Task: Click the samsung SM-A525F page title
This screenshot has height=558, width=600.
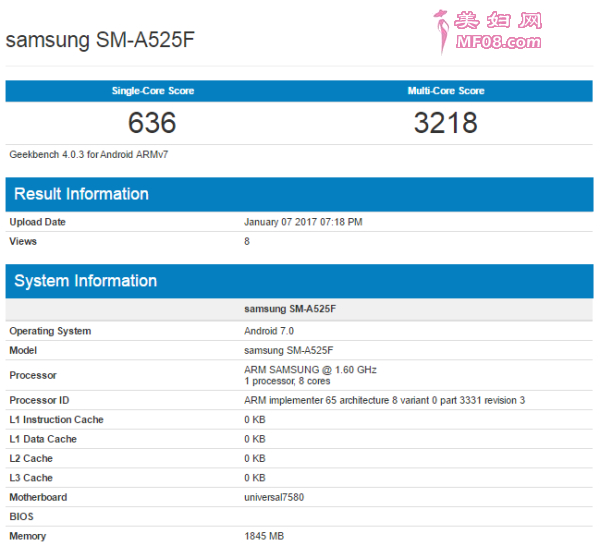Action: [x=100, y=39]
